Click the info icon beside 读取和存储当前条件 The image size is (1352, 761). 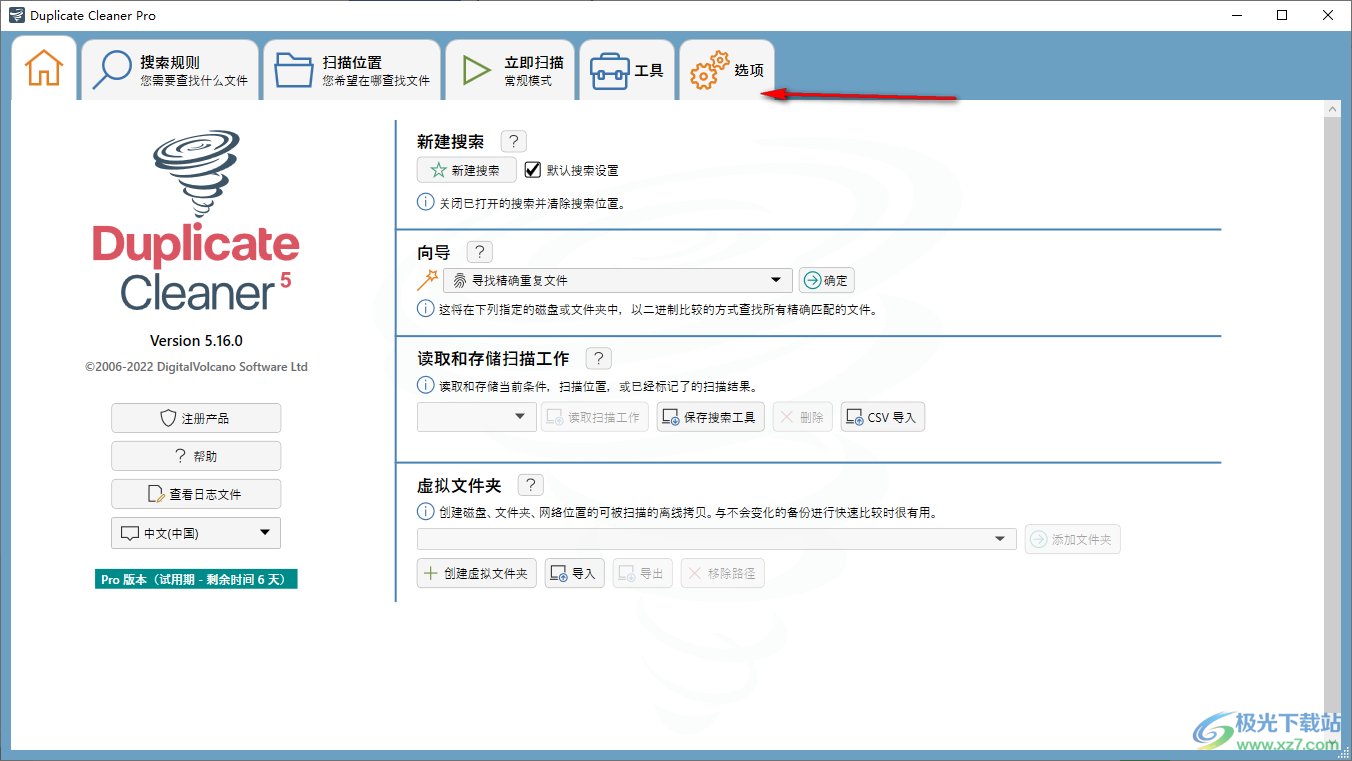pos(425,385)
